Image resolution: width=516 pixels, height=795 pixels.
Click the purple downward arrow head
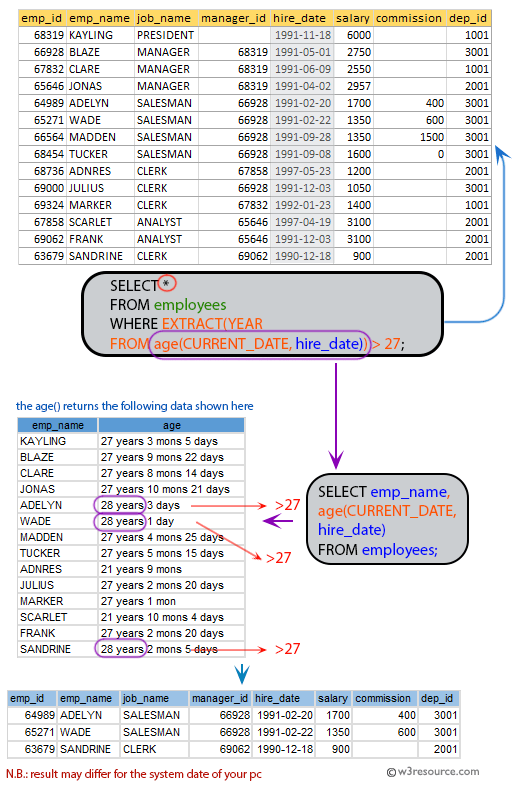[336, 459]
